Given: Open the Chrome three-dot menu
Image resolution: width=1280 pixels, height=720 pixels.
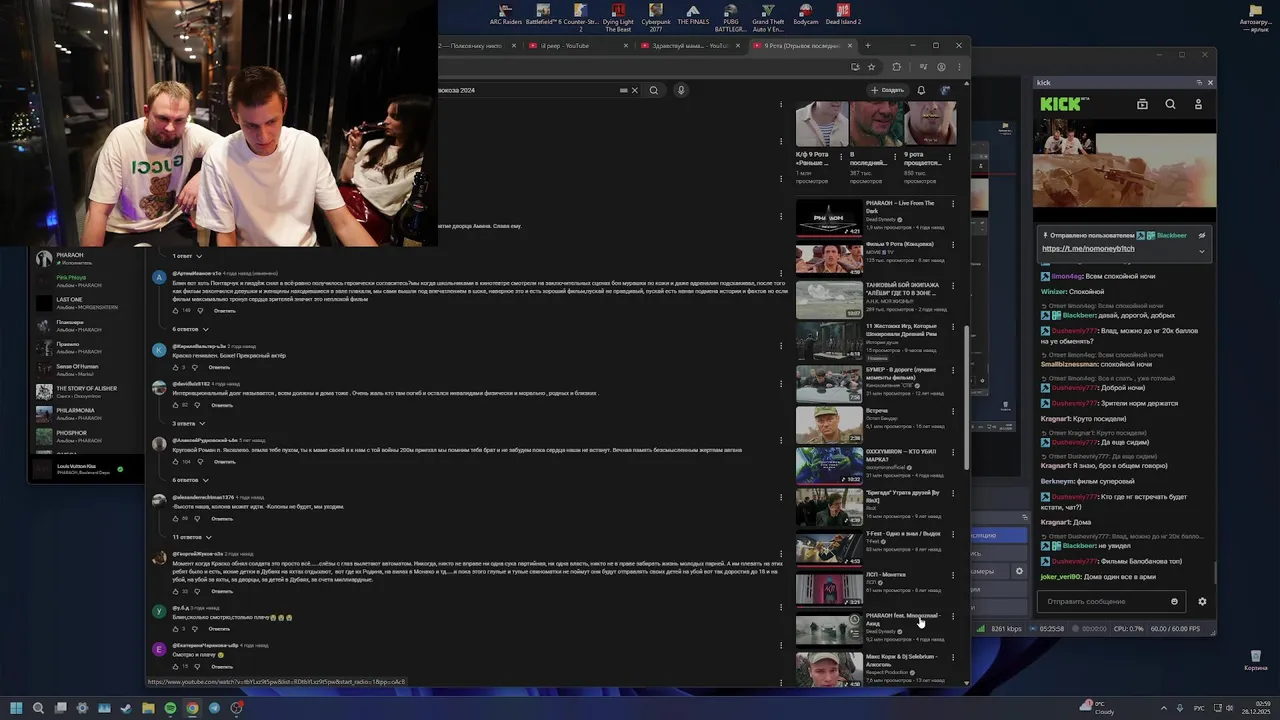Looking at the screenshot, I should pos(958,67).
